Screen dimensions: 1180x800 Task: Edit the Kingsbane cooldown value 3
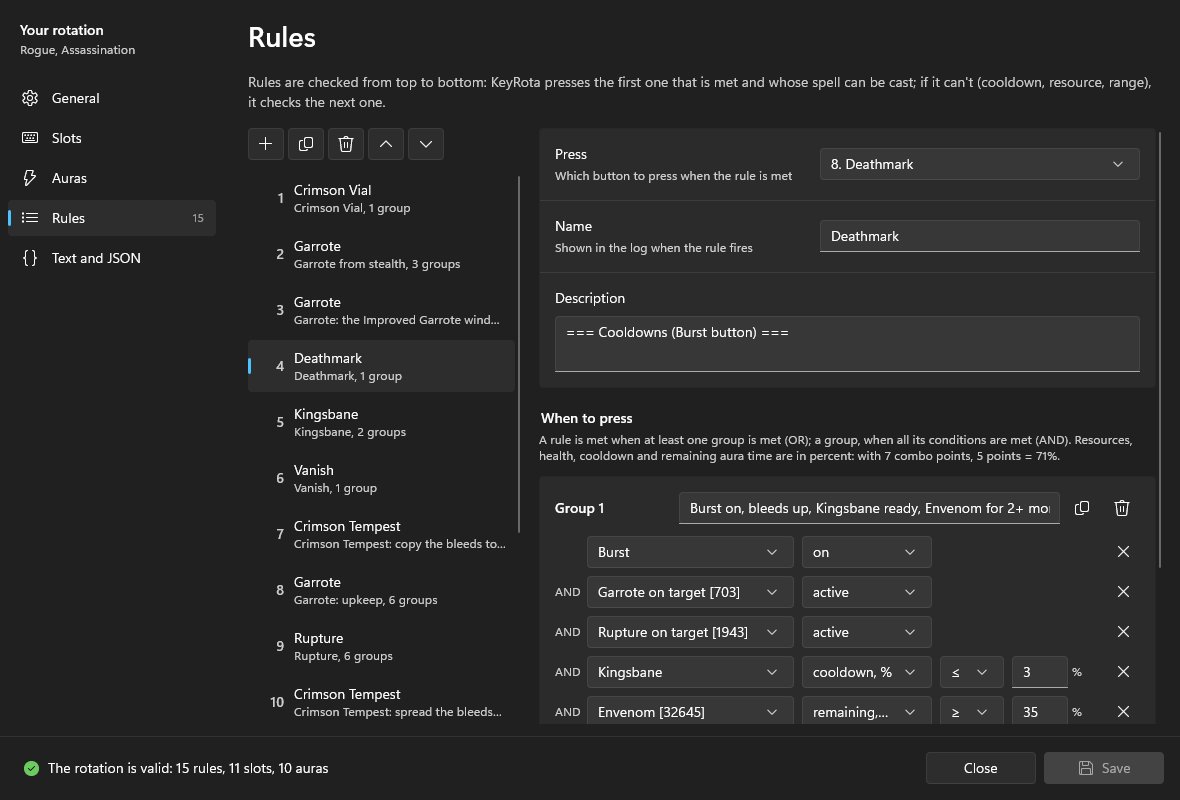[1039, 671]
